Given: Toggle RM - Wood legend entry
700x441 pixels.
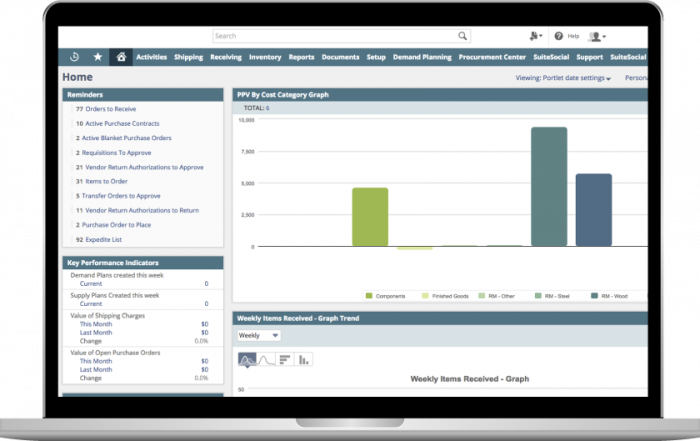Looking at the screenshot, I should (x=609, y=296).
